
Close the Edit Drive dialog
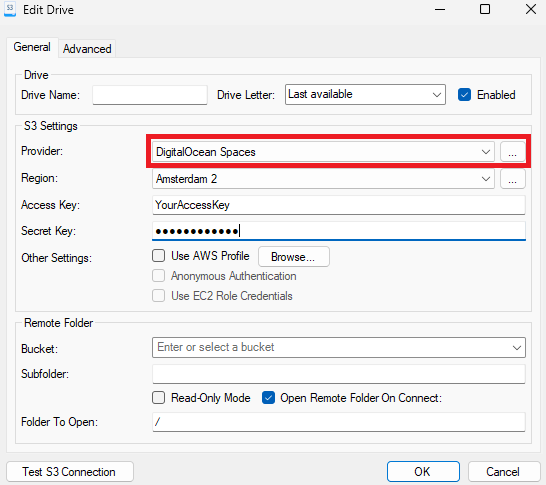(531, 9)
